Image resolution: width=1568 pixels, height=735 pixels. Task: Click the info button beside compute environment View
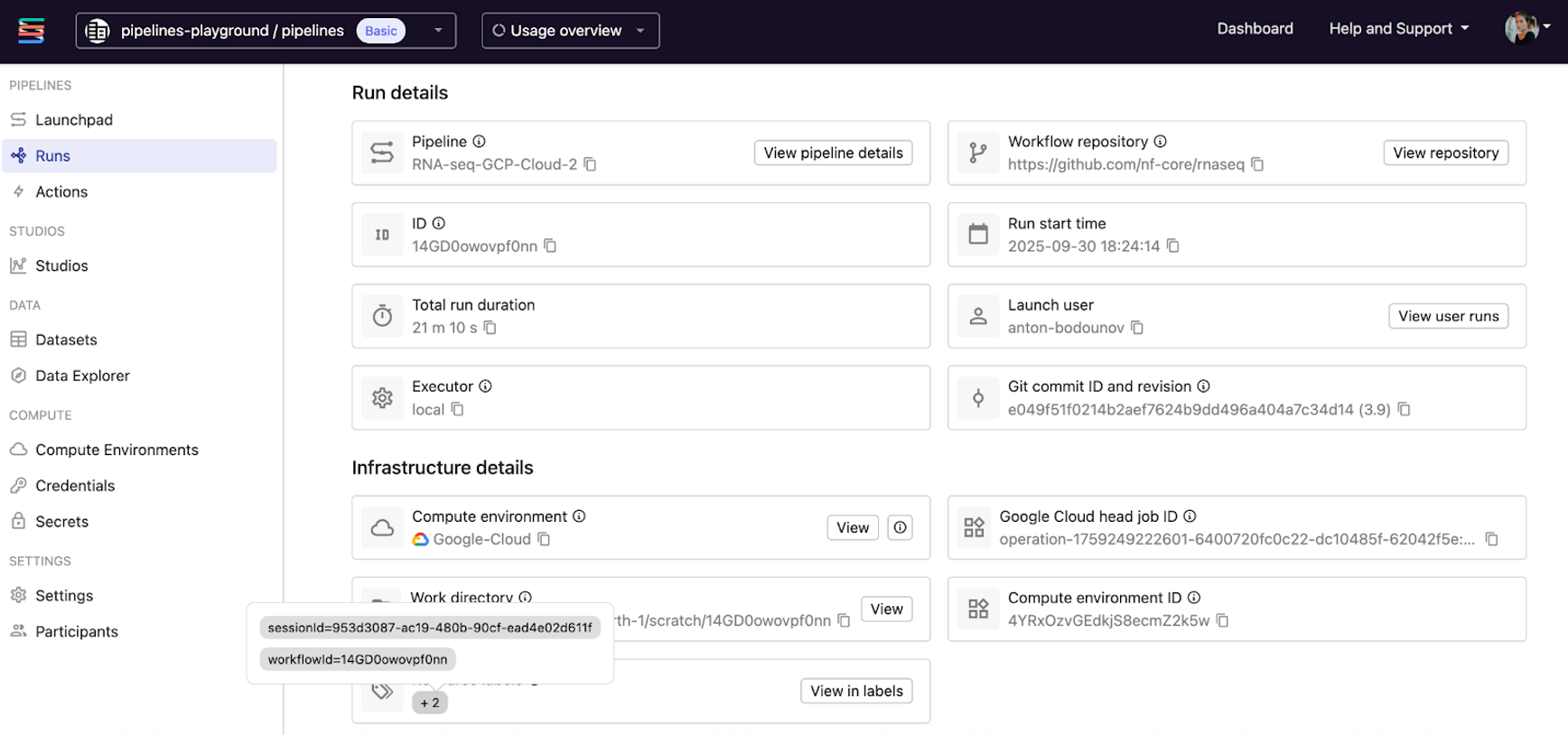[x=901, y=527]
